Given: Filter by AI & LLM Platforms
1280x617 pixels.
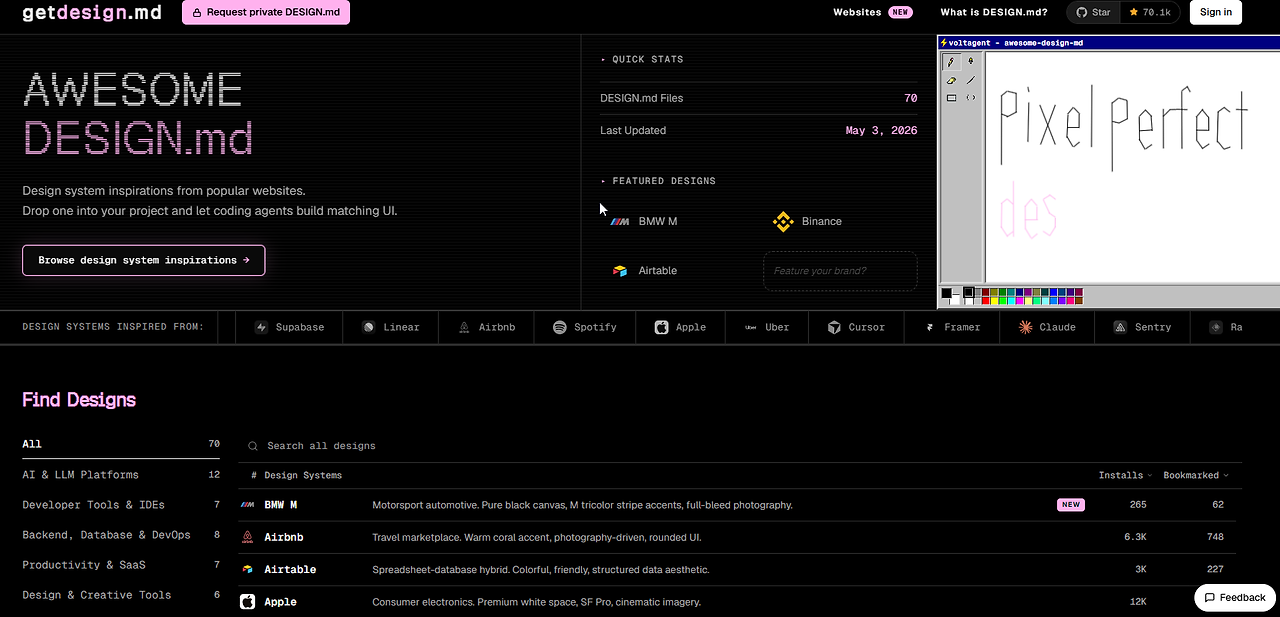Looking at the screenshot, I should click(121, 475).
